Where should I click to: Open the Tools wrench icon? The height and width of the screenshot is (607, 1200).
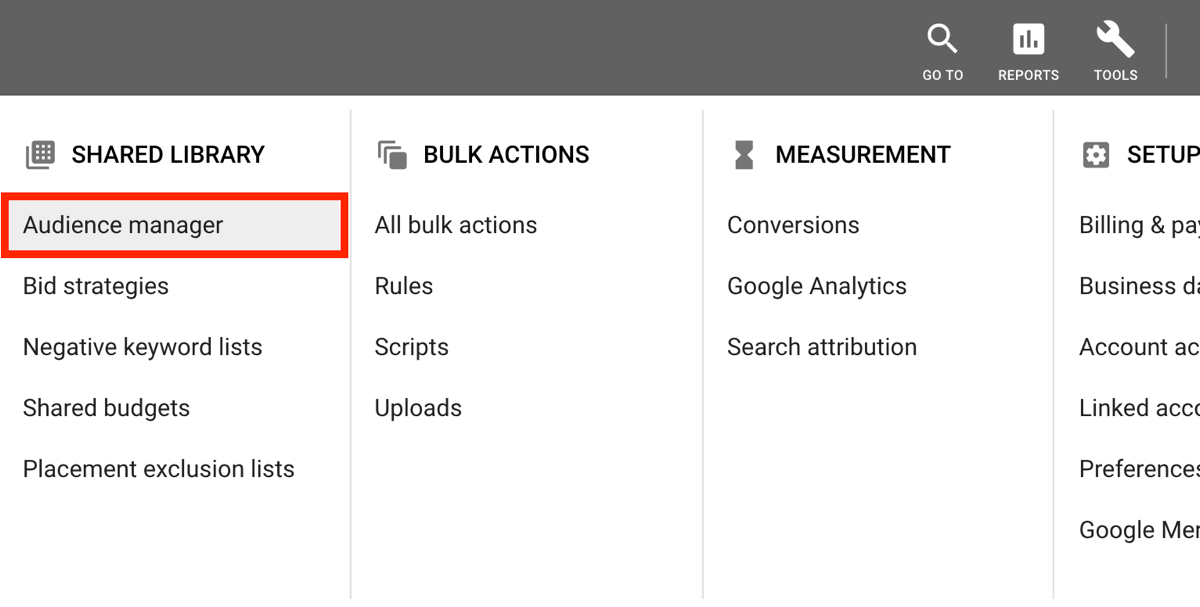click(1115, 40)
